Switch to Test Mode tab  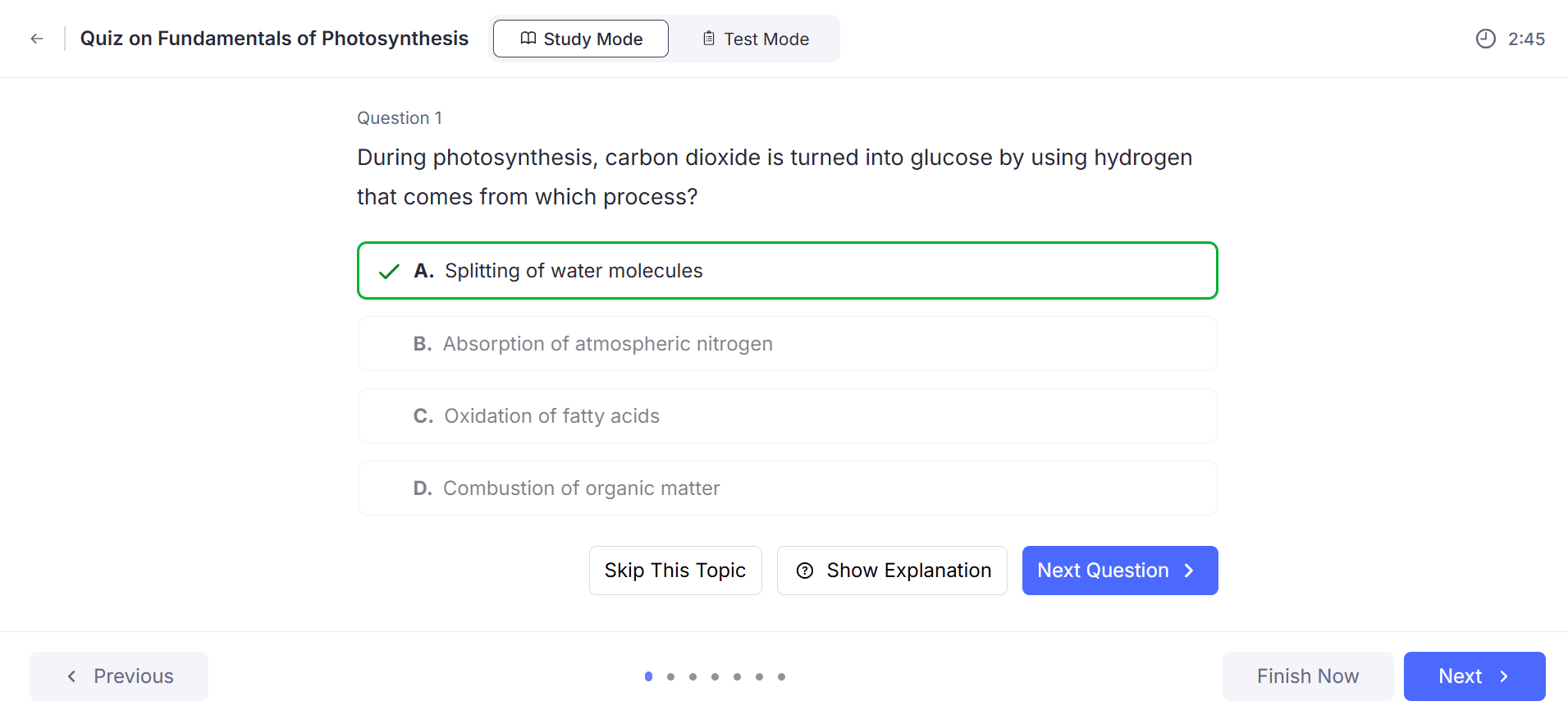(756, 39)
